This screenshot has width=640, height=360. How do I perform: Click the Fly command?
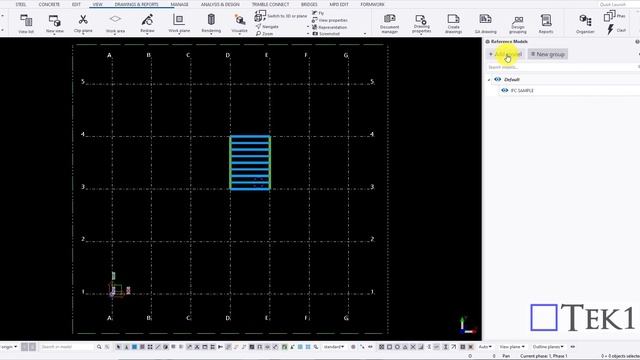318,13
